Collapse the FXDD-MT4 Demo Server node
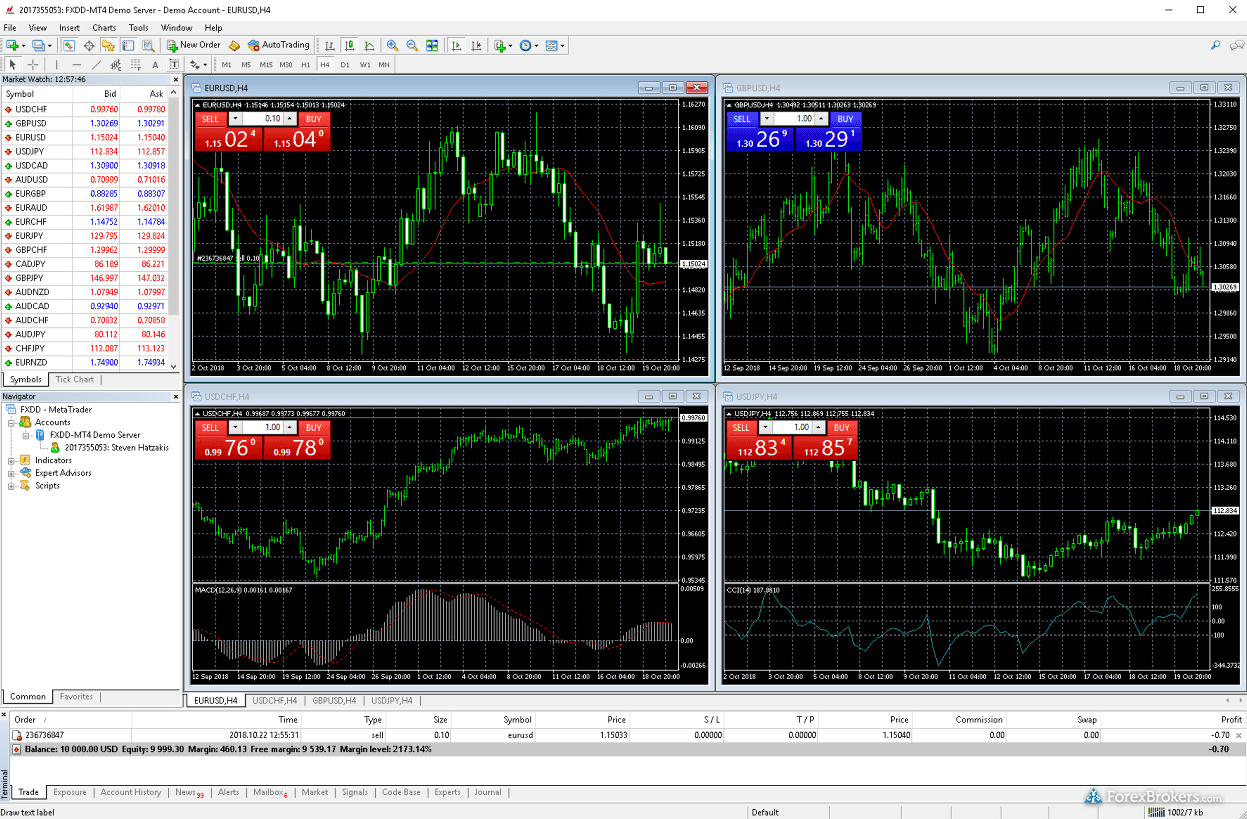 (x=26, y=435)
